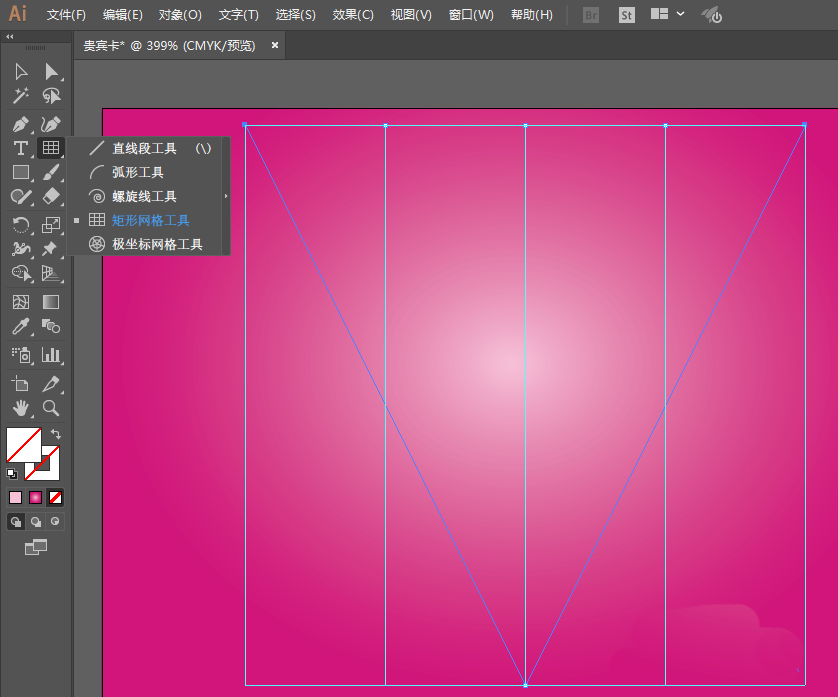Open the 对象(O) menu
Viewport: 838px width, 697px height.
pyautogui.click(x=180, y=15)
